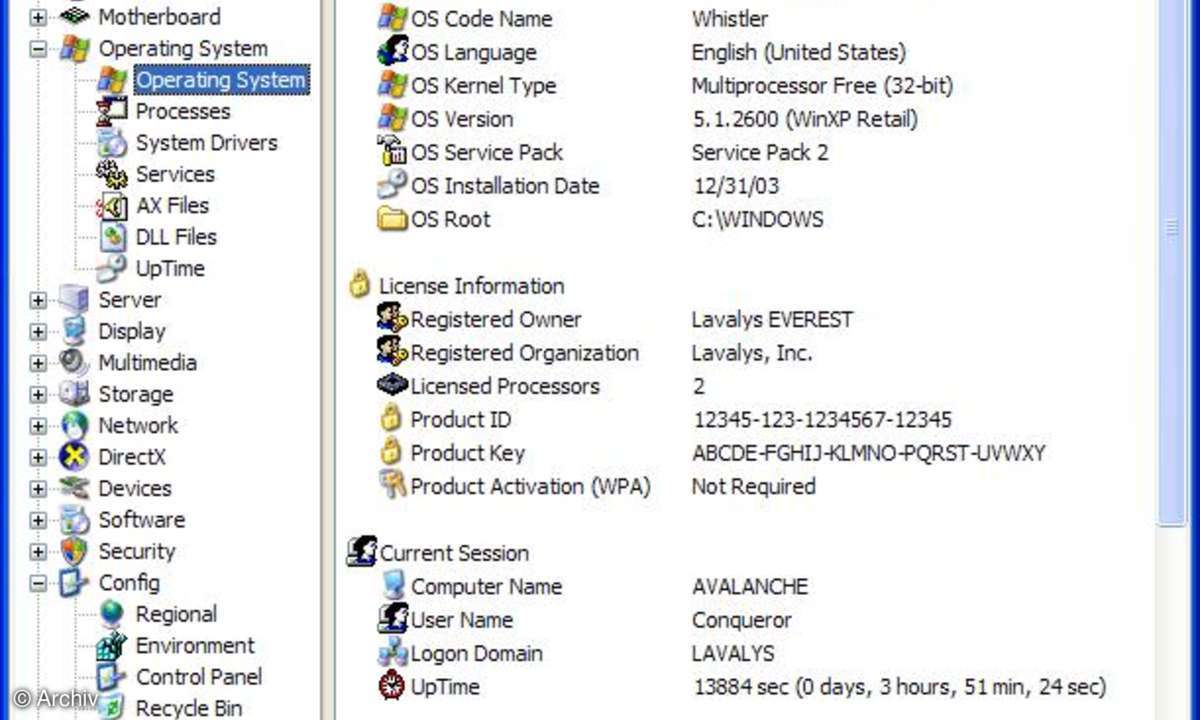
Task: Expand the Storage tree node
Action: 38,395
